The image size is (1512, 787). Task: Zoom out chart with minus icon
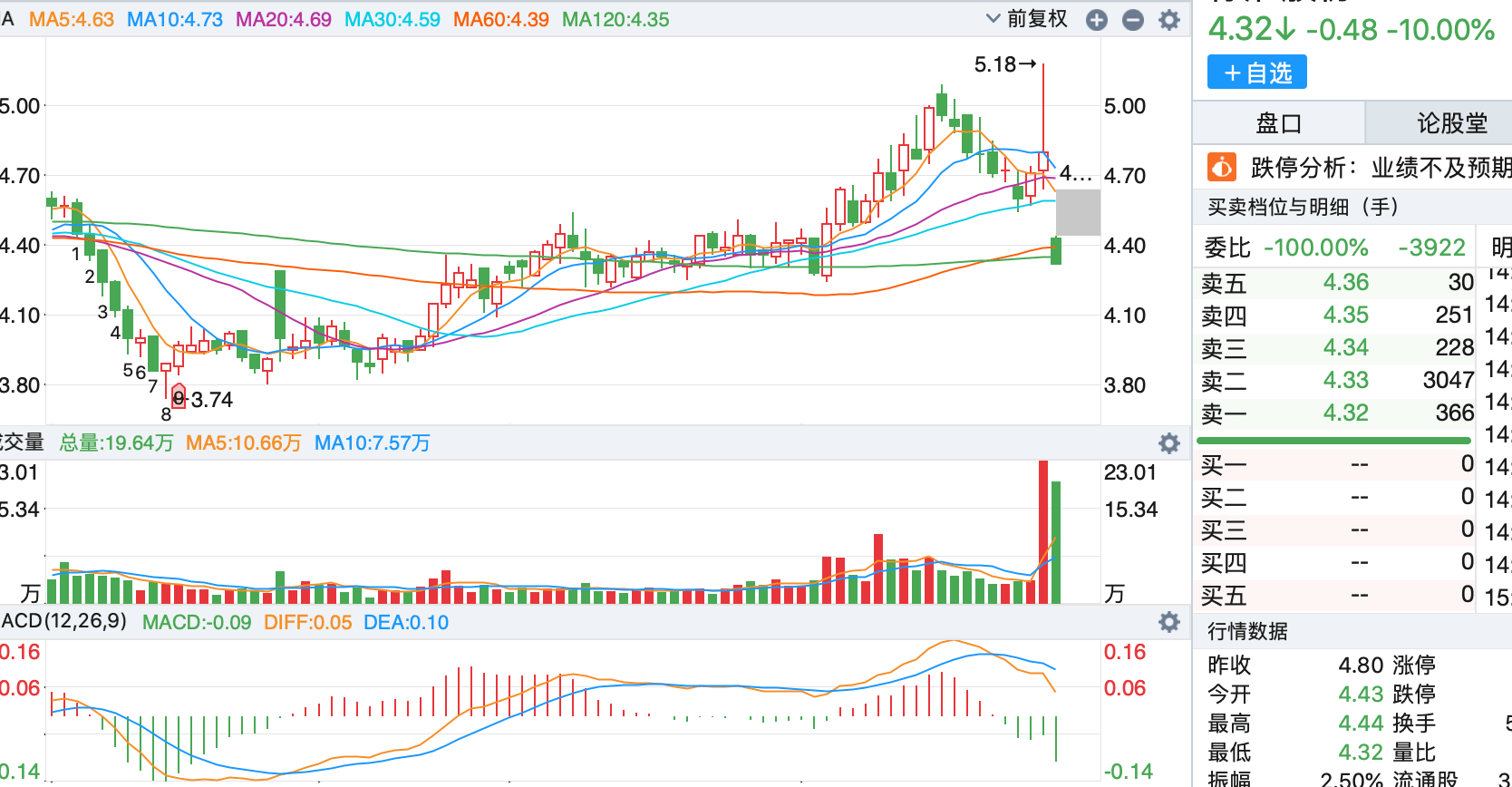pos(1133,20)
